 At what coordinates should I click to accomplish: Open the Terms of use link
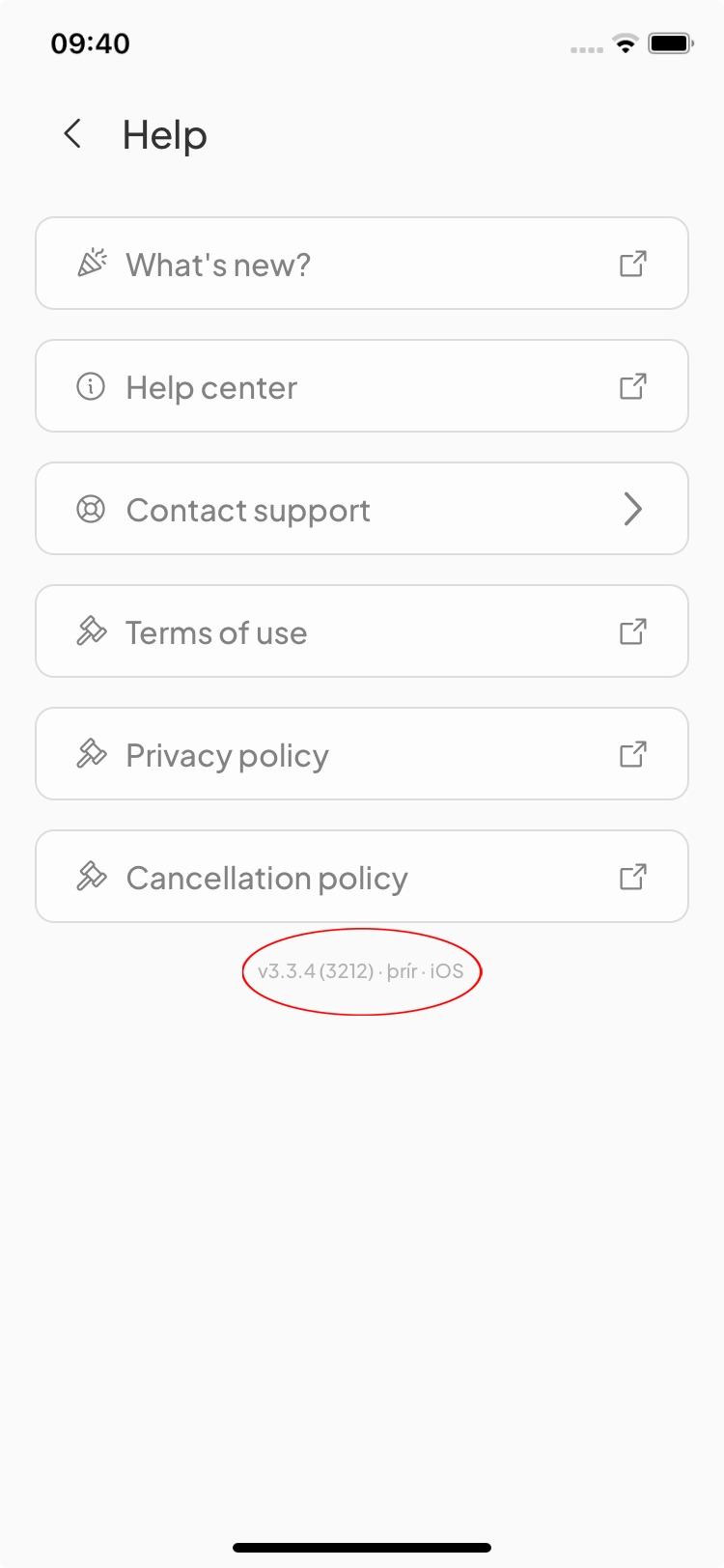216,633
